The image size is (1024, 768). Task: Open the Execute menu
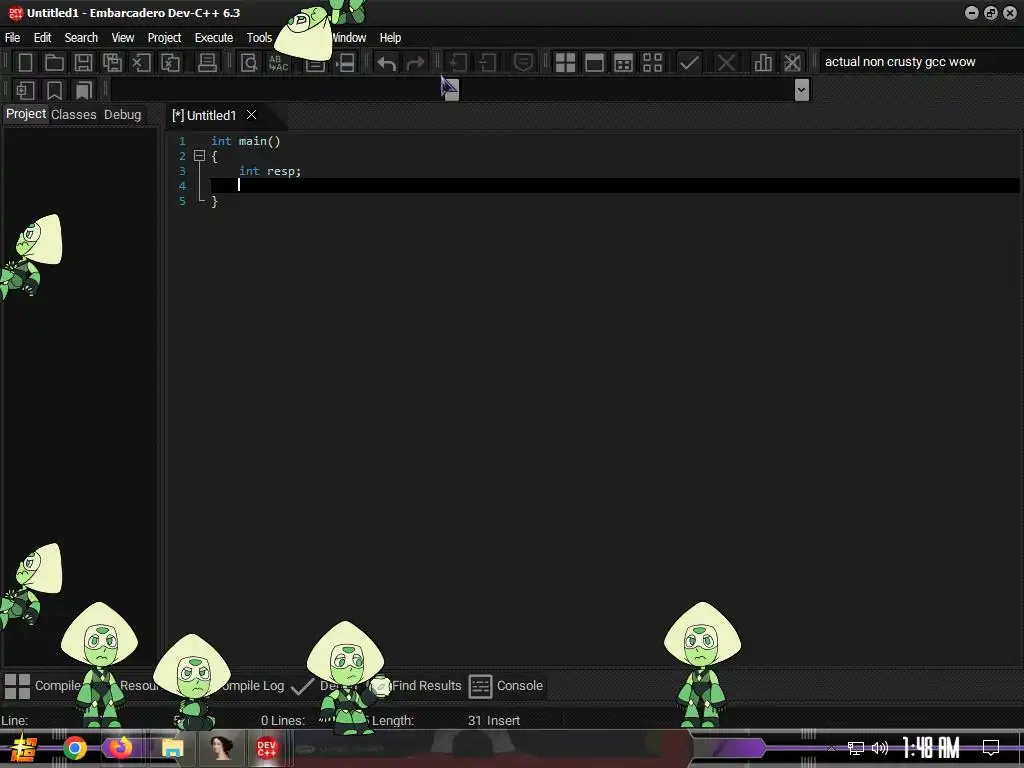214,38
